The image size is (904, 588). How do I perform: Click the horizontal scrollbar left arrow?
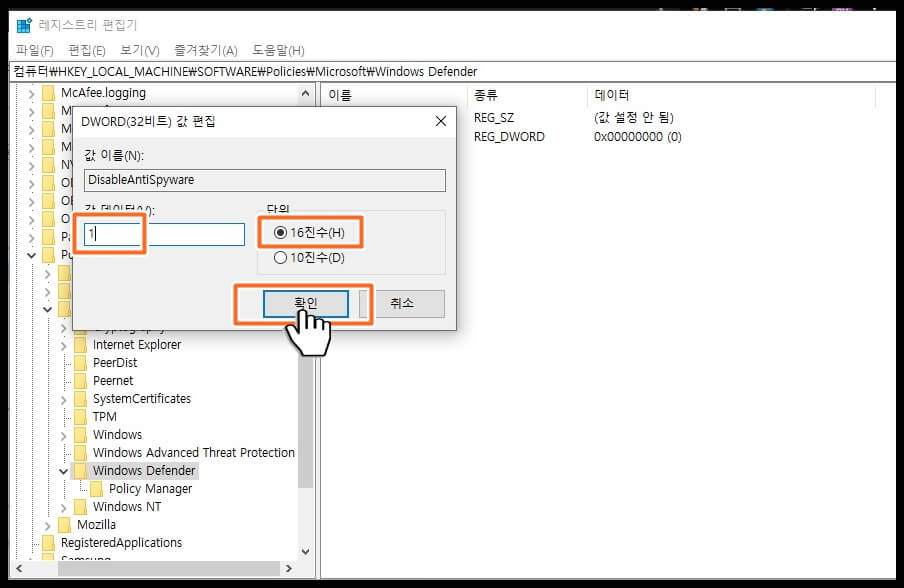click(x=19, y=568)
